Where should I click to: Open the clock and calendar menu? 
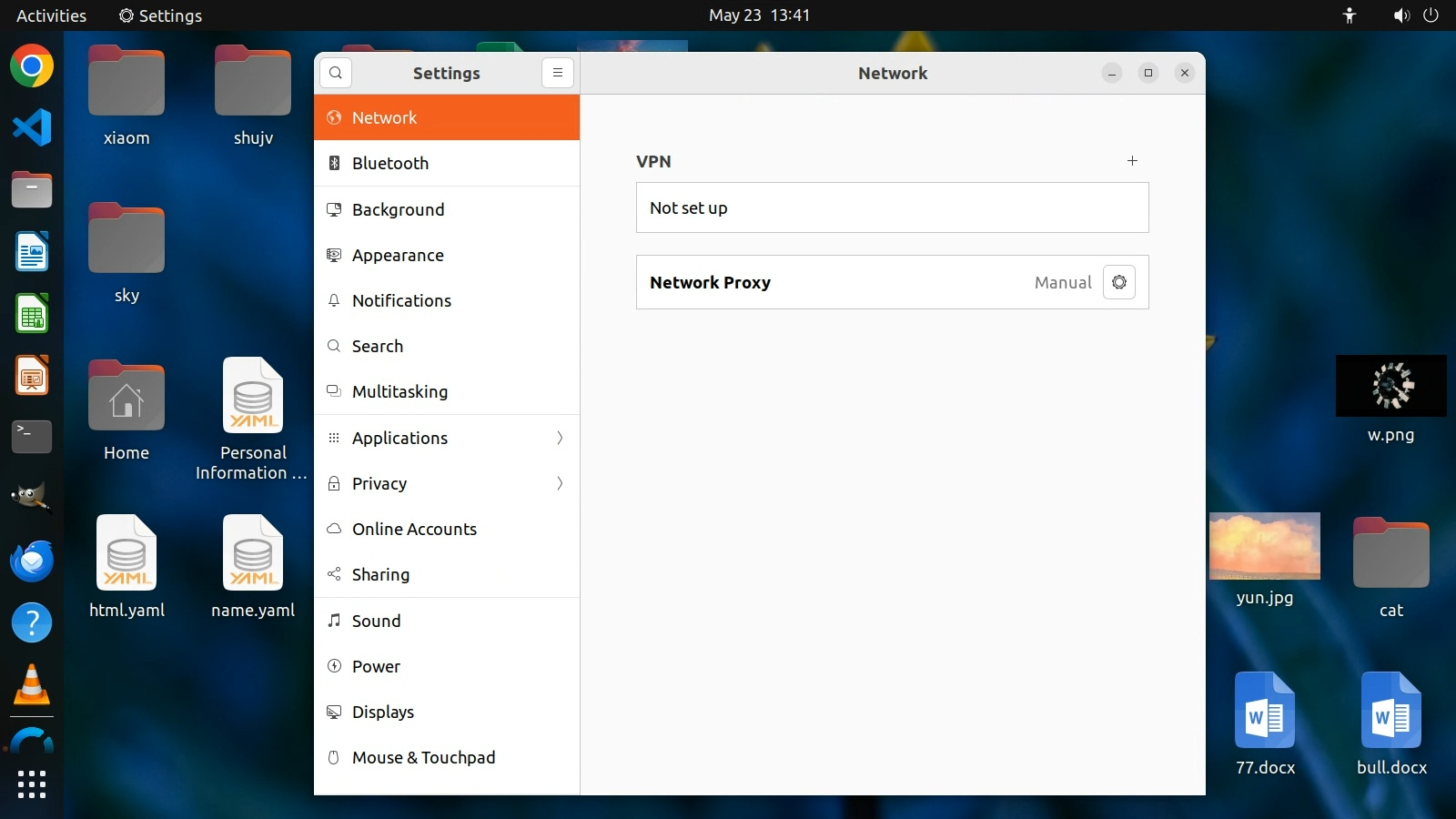click(x=759, y=15)
